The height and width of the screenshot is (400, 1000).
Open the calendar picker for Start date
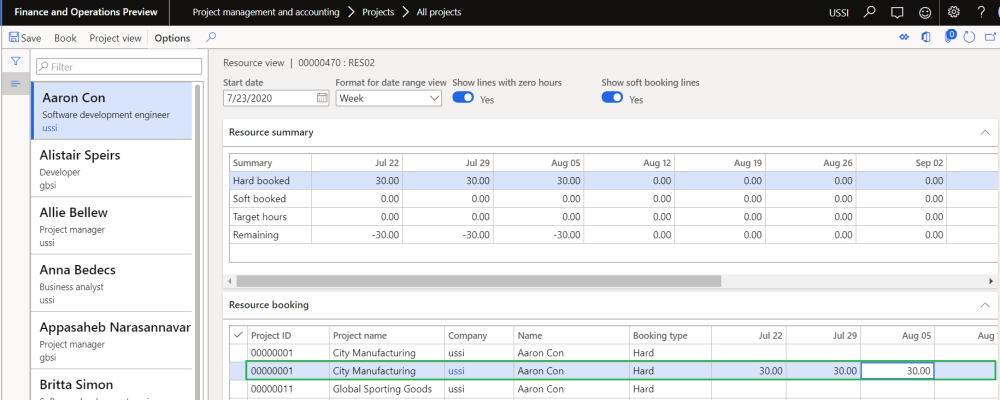(322, 98)
